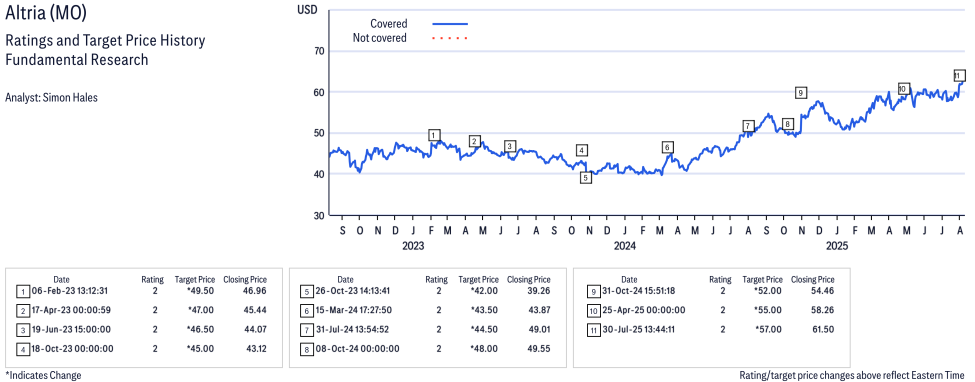Click target price *49.50

point(202,291)
